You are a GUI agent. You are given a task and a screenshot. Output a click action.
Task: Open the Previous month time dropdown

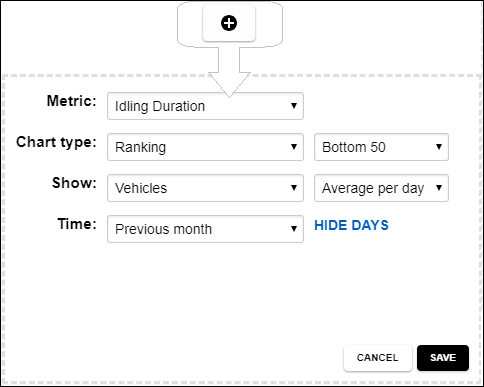[x=205, y=229]
